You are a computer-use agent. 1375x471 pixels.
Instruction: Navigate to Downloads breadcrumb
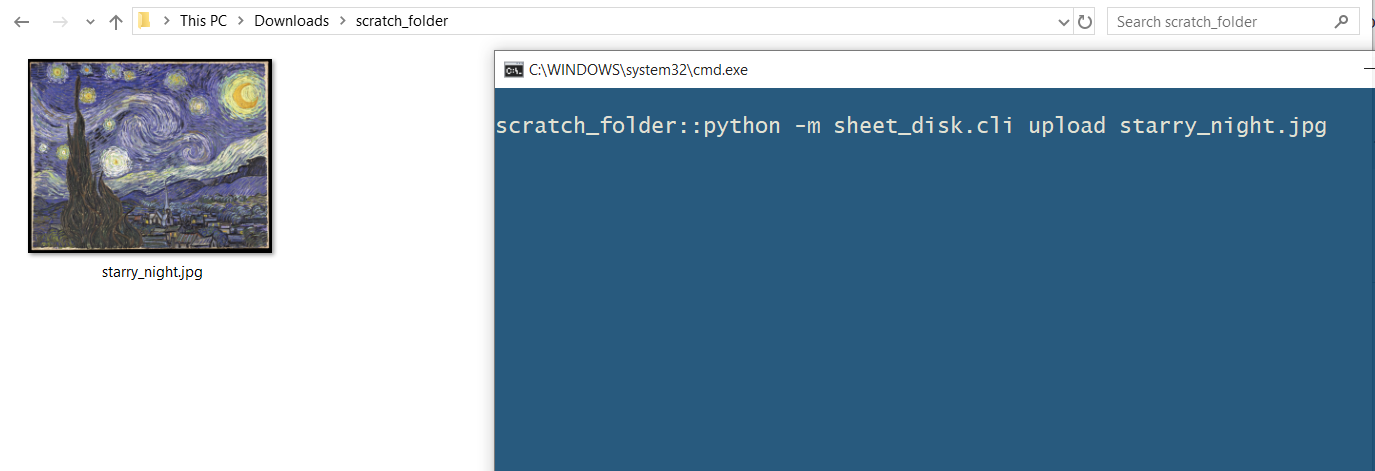click(291, 21)
